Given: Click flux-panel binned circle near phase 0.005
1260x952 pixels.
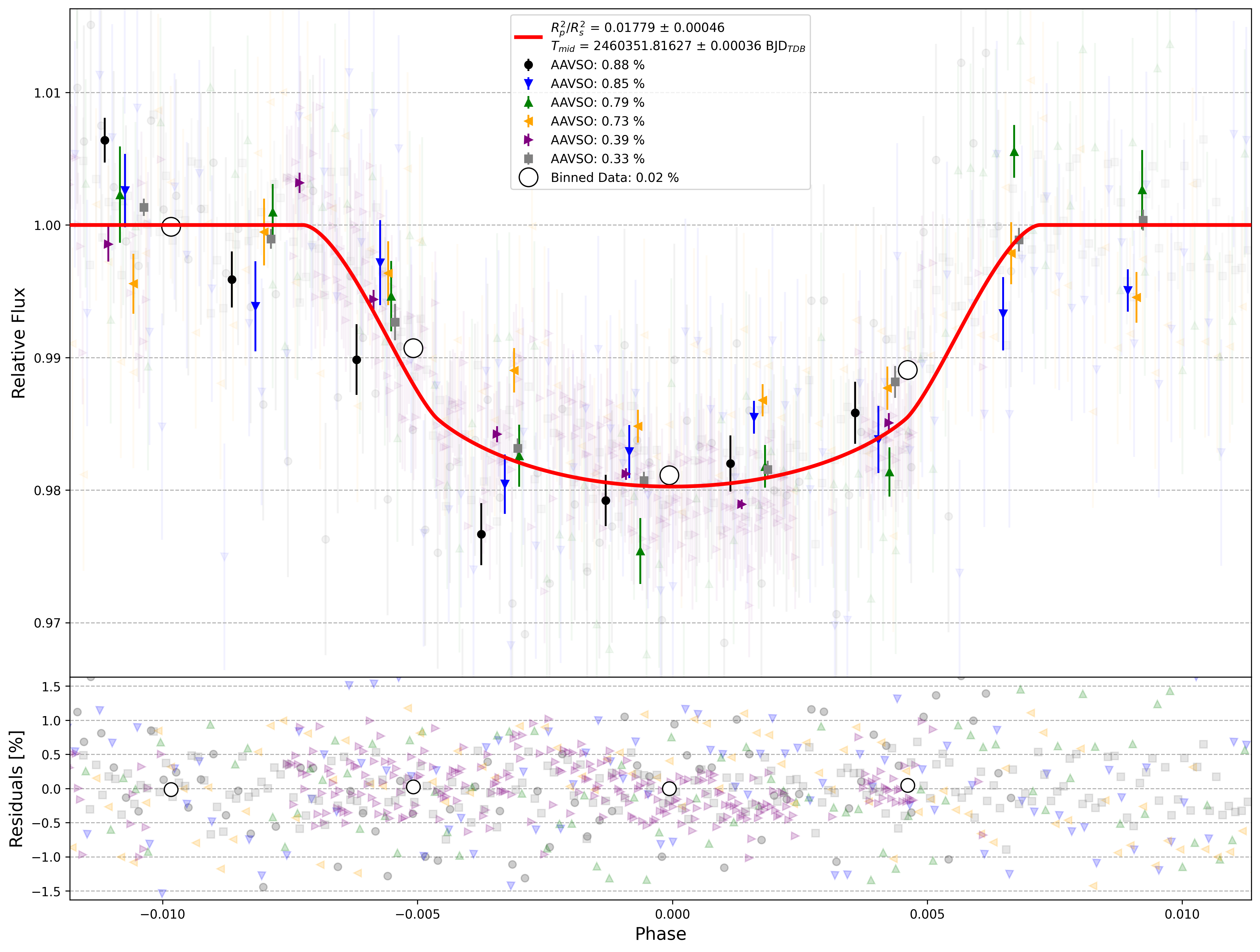Looking at the screenshot, I should 908,370.
